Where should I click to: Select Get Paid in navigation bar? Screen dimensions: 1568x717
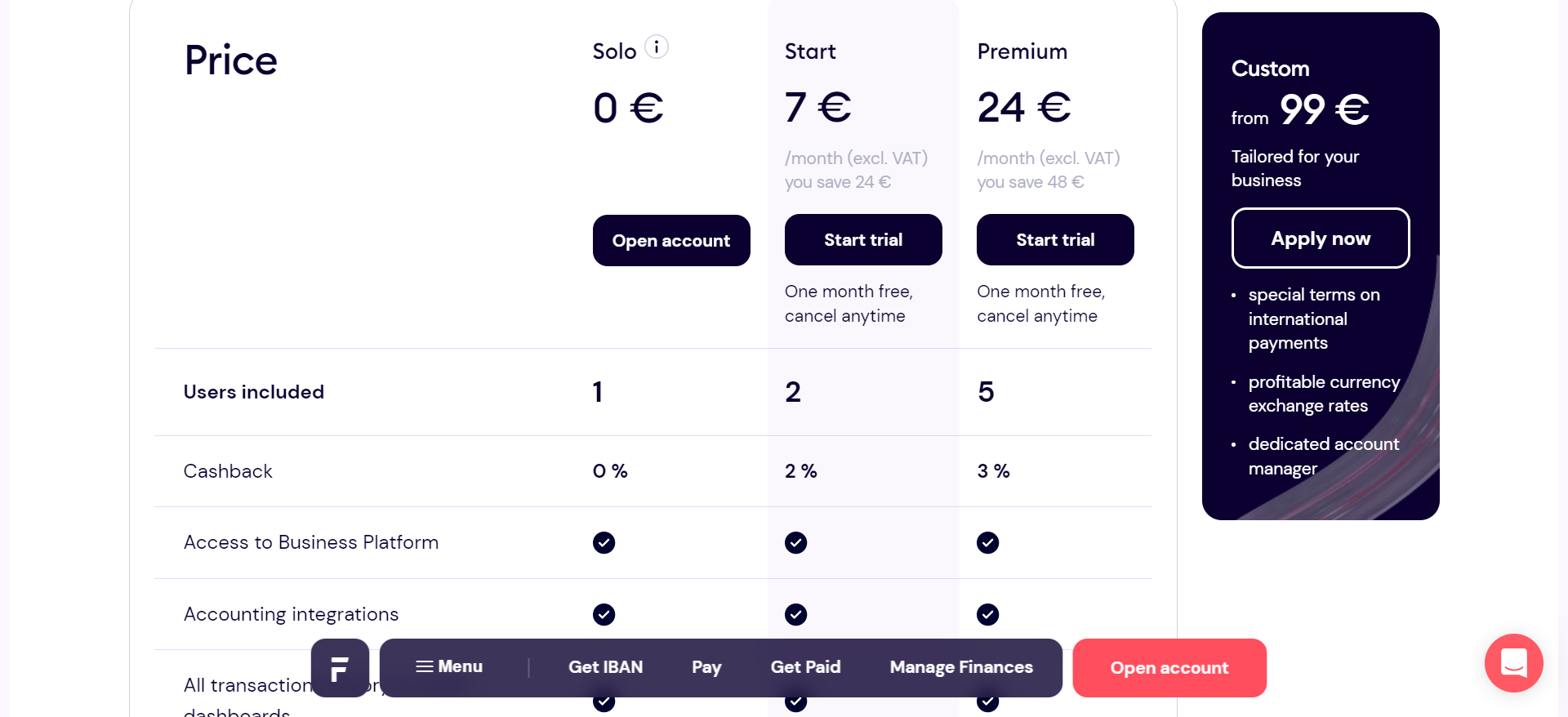(x=805, y=667)
